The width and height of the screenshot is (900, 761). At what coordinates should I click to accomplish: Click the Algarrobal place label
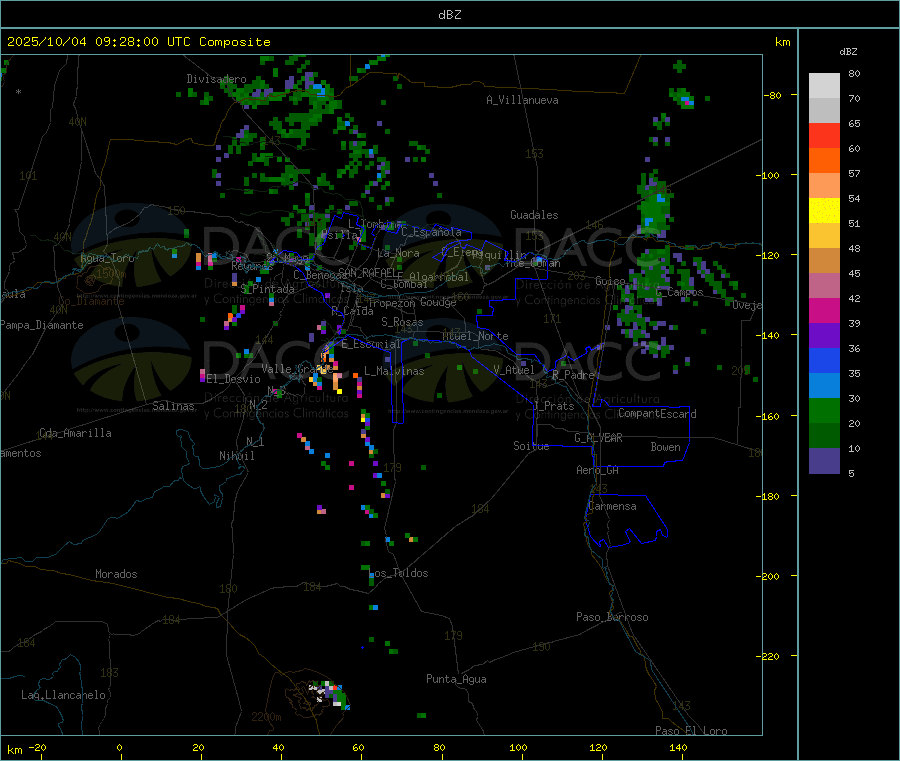pos(439,277)
